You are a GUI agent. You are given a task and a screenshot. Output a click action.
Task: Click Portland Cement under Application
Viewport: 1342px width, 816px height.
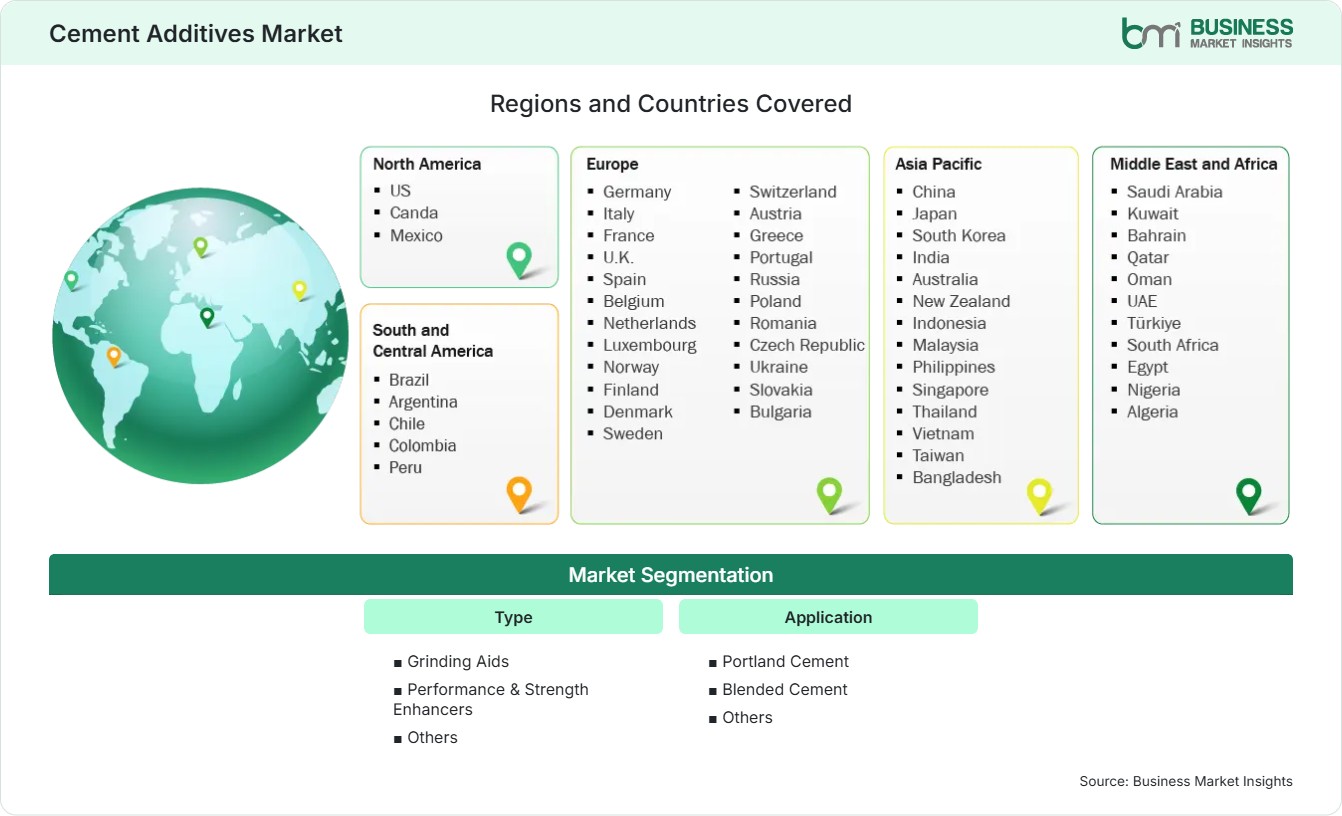(786, 661)
